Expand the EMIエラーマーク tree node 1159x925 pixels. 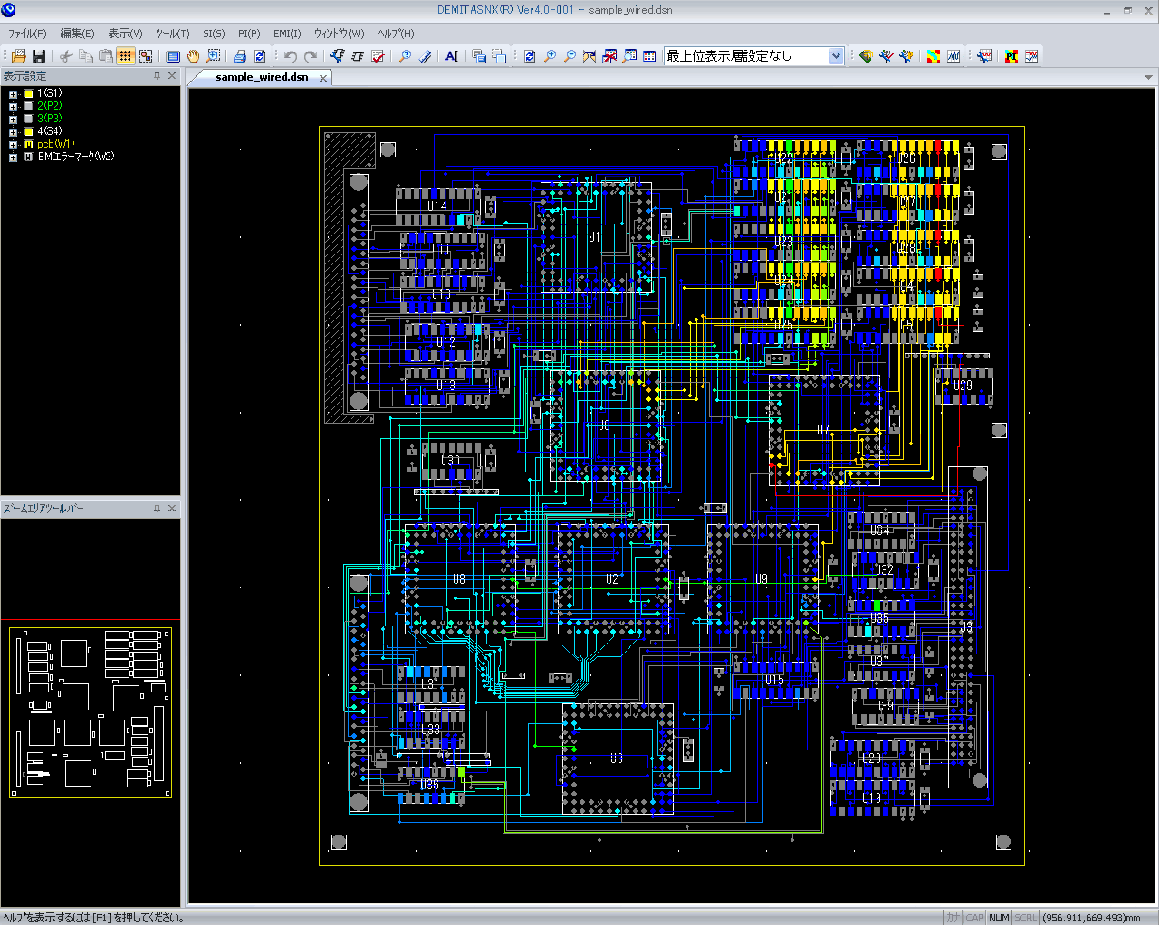(x=13, y=157)
